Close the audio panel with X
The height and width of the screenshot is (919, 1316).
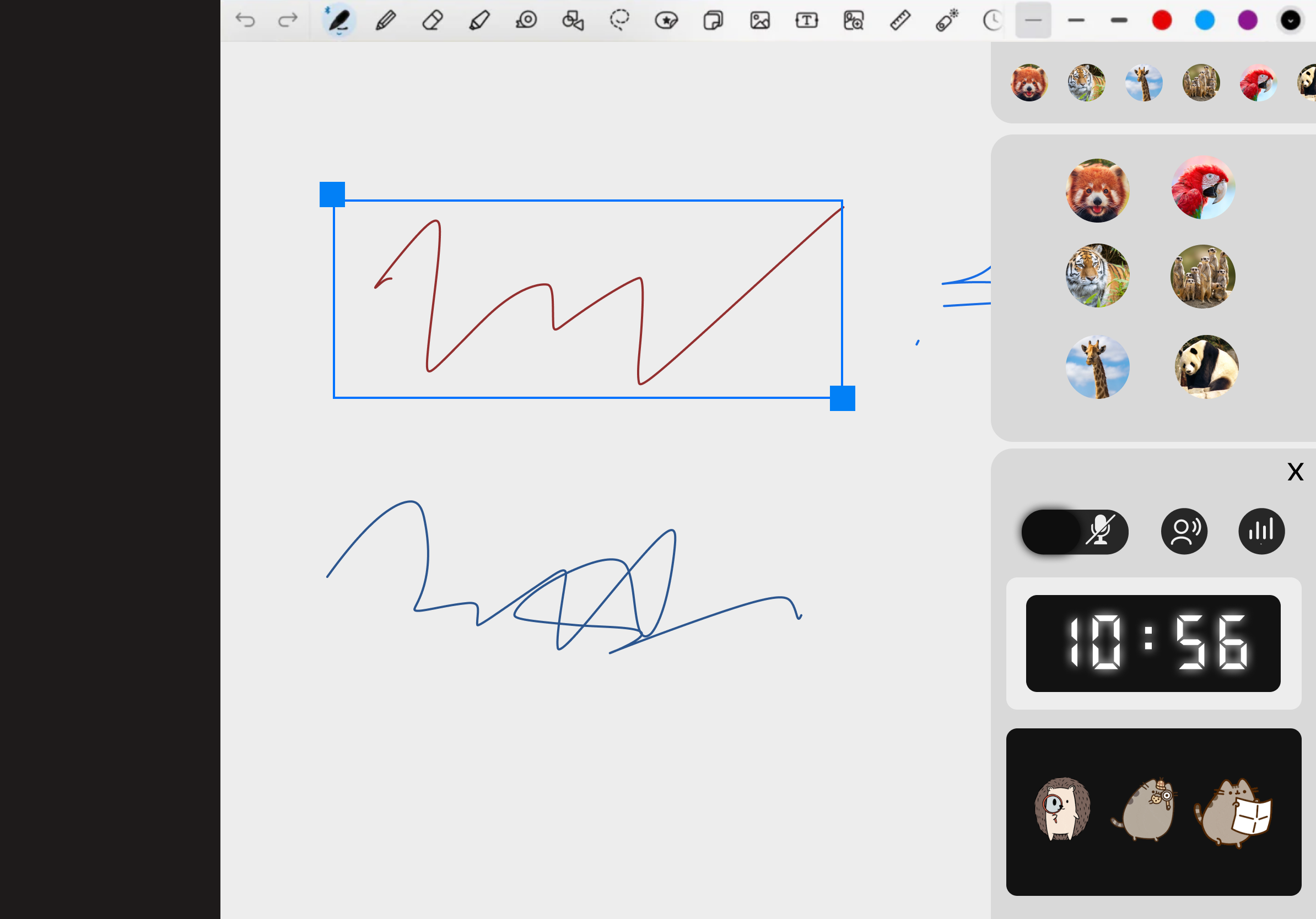[1295, 472]
